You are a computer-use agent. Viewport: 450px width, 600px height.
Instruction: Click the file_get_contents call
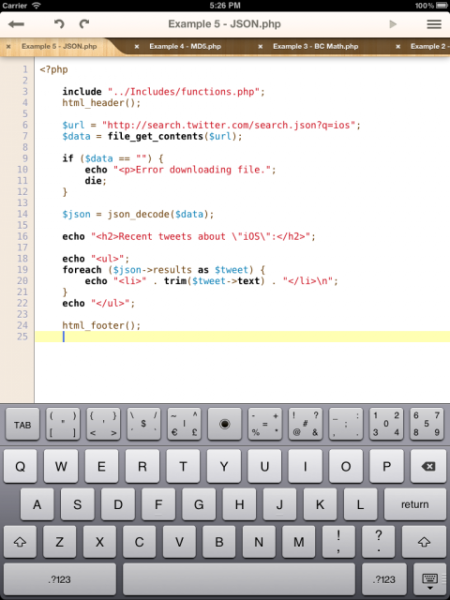[x=174, y=136]
